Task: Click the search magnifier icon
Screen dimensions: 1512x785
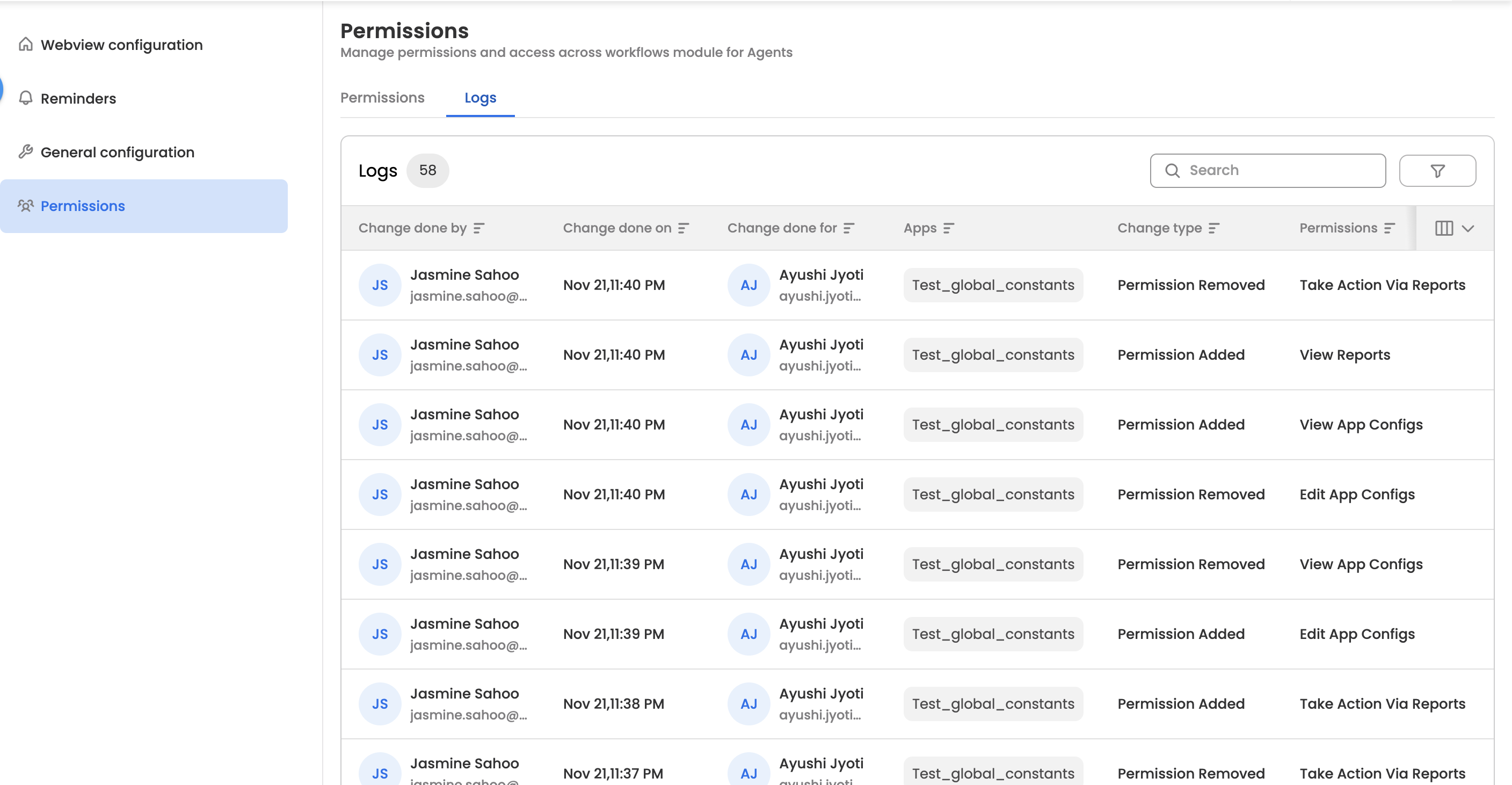Action: click(1172, 171)
